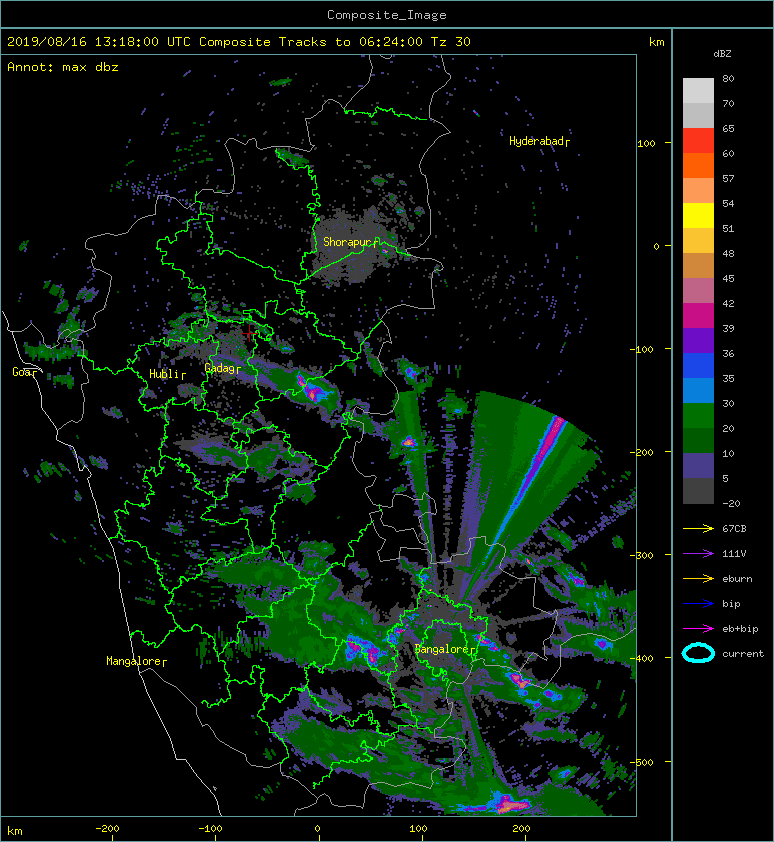
Task: Select the blue bip legend arrow
Action: [698, 604]
